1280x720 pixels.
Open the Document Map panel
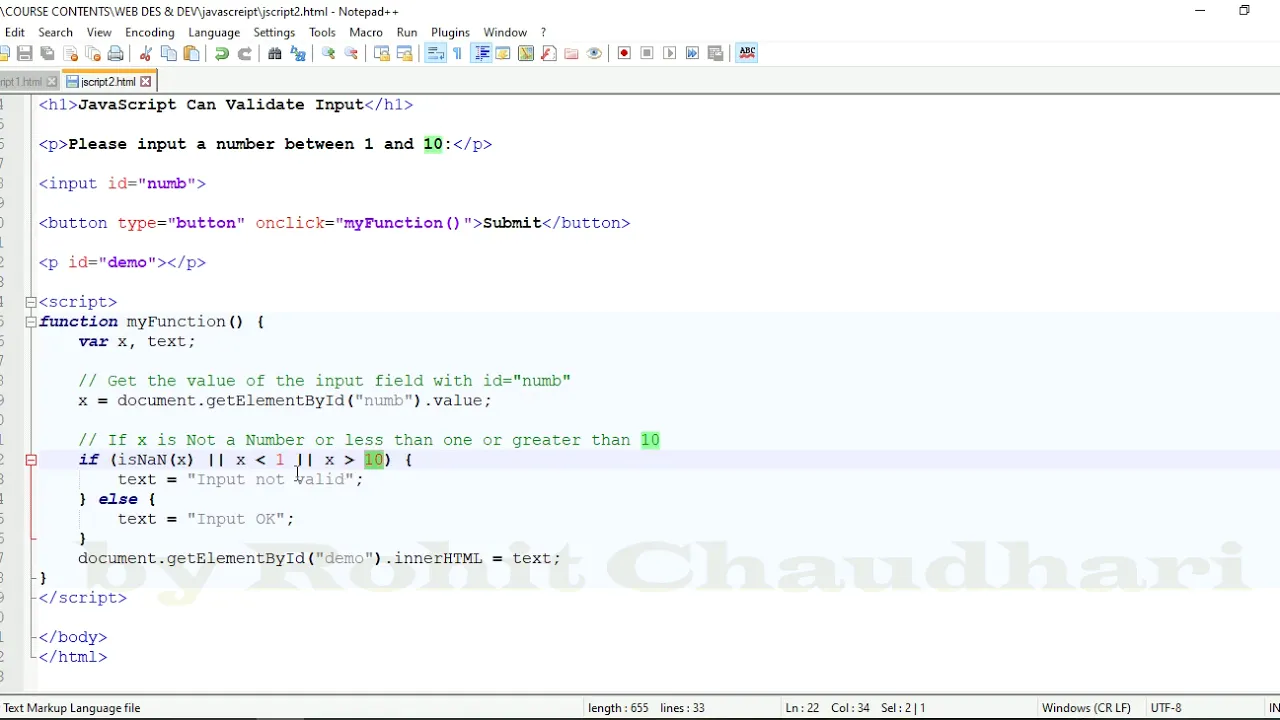[525, 53]
